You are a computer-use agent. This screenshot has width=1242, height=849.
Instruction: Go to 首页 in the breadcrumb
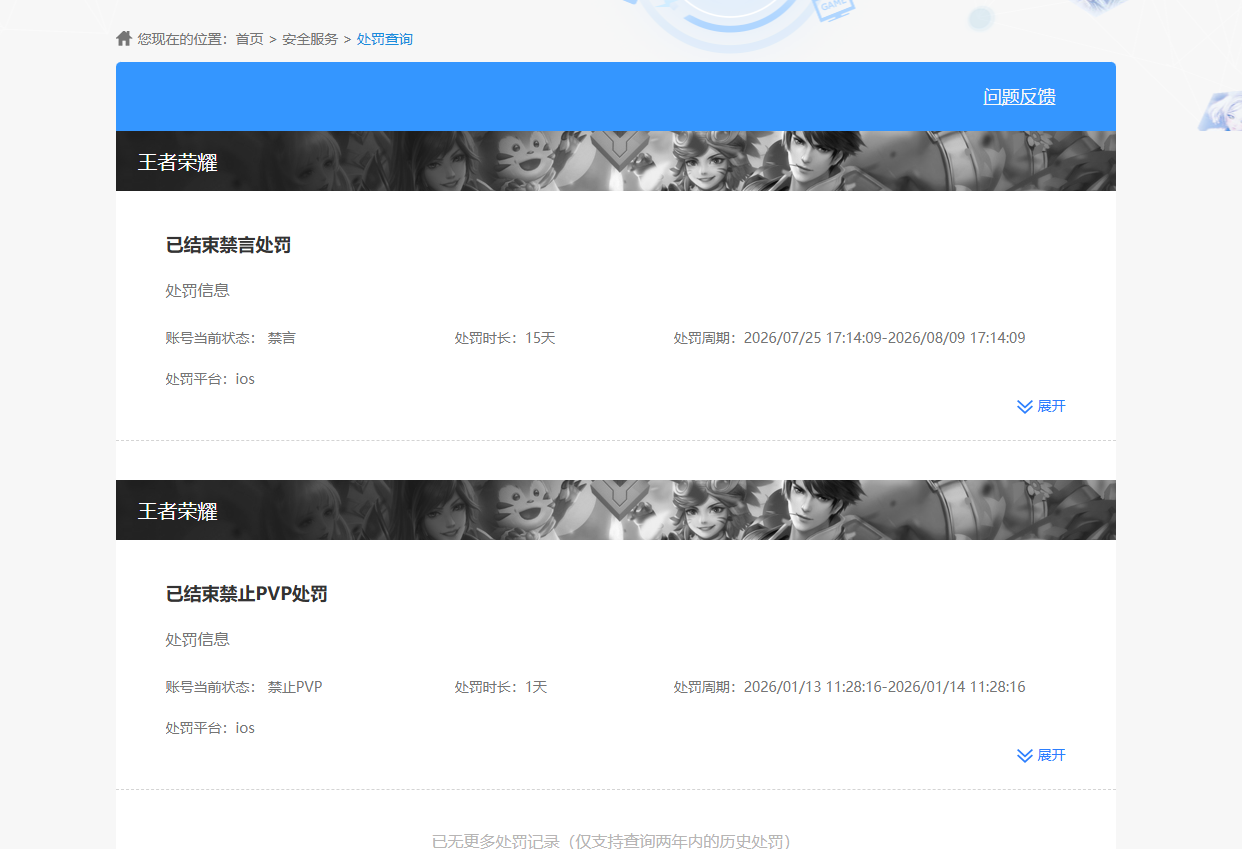click(x=249, y=39)
